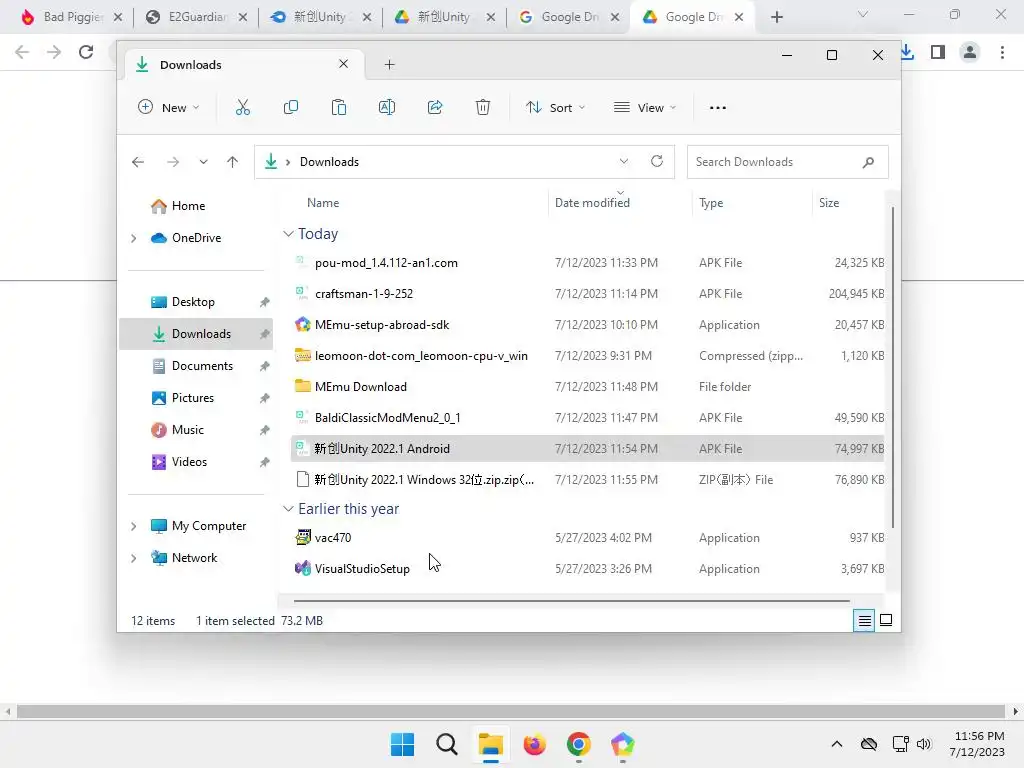Click the Paste clipboard icon
1024x768 pixels.
click(x=339, y=108)
